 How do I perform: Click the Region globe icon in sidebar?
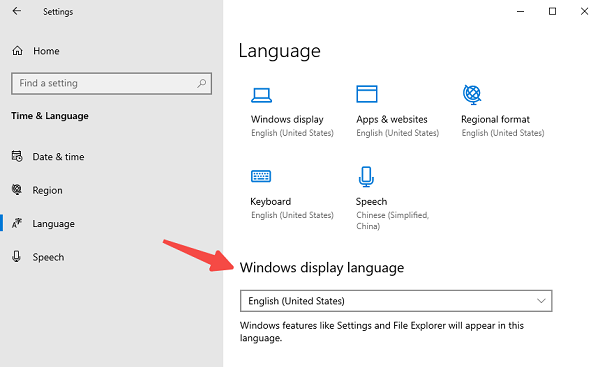pyautogui.click(x=17, y=189)
